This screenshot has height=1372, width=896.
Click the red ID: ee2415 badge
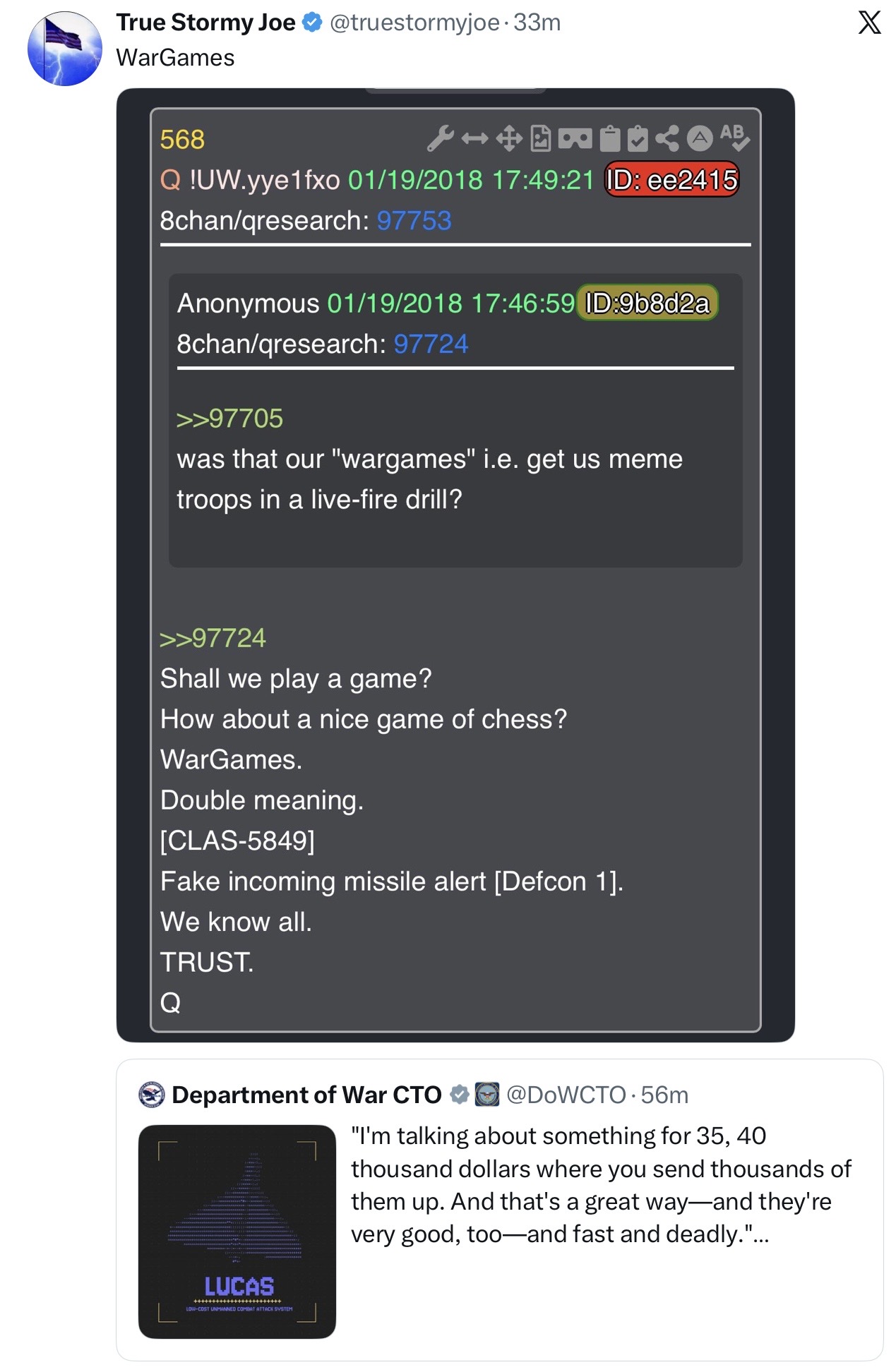(671, 179)
